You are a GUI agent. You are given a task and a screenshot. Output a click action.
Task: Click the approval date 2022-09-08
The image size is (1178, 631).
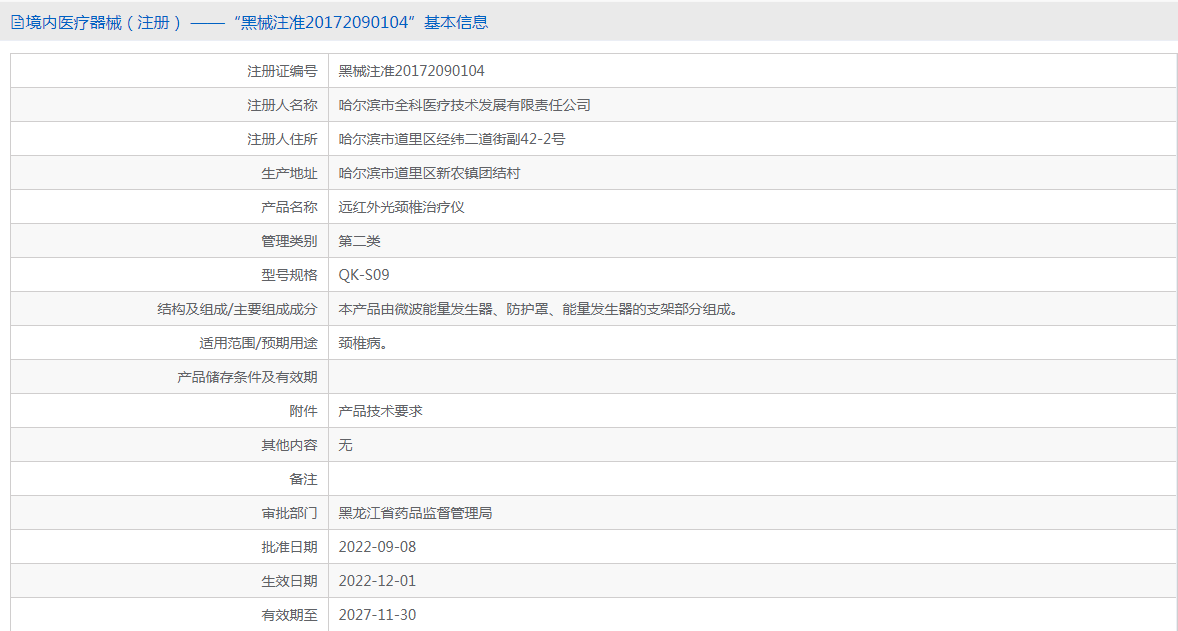click(377, 547)
